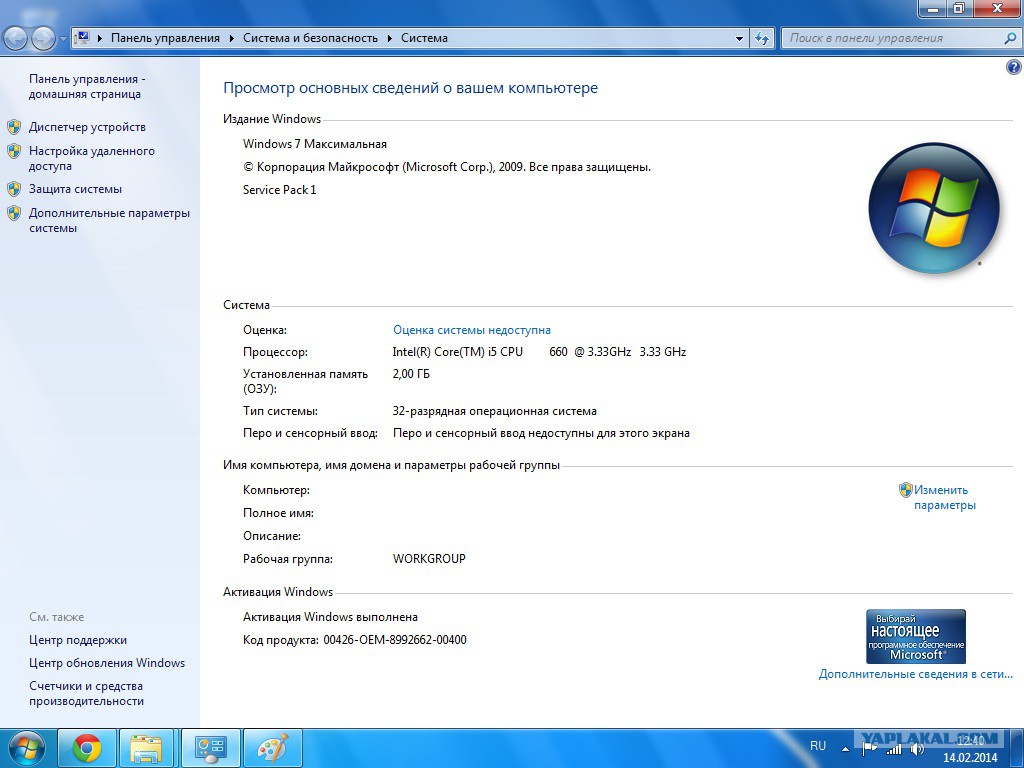Open Windows Explorer from taskbar

[147, 748]
